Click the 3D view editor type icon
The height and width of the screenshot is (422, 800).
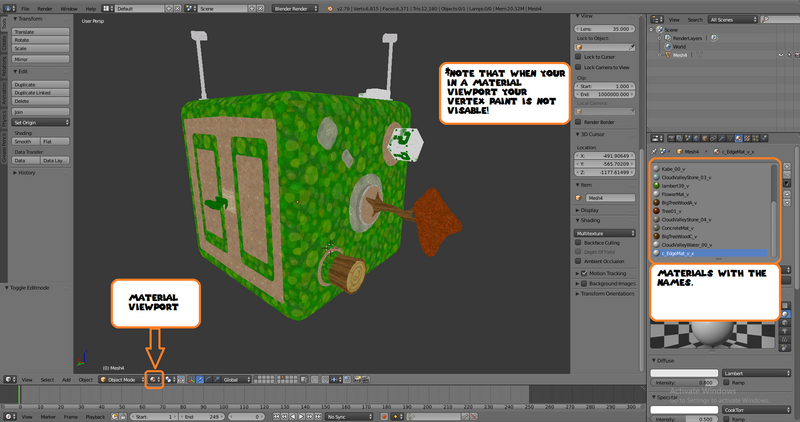pyautogui.click(x=10, y=380)
